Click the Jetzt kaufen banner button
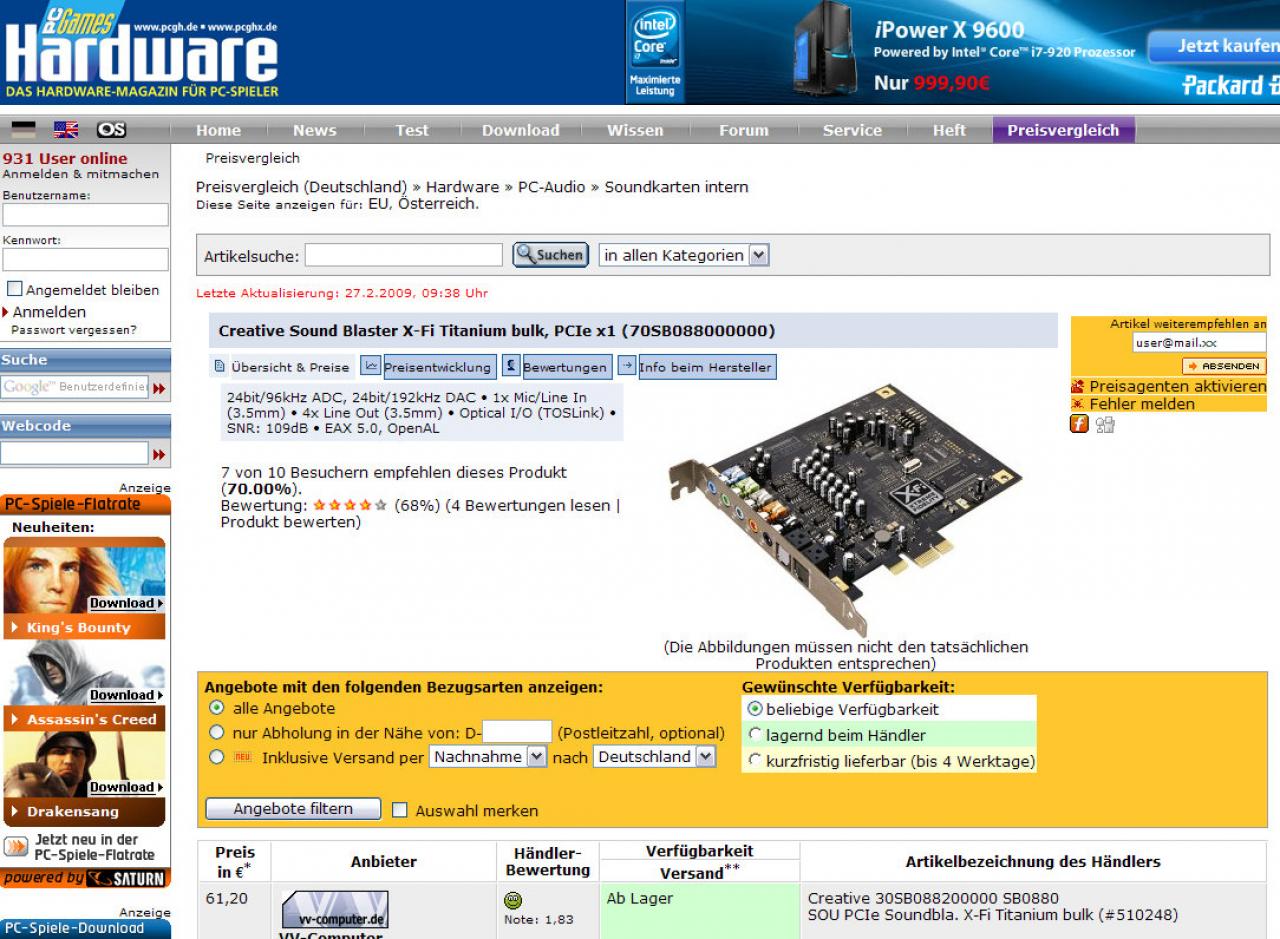Viewport: 1280px width, 939px height. click(1214, 46)
